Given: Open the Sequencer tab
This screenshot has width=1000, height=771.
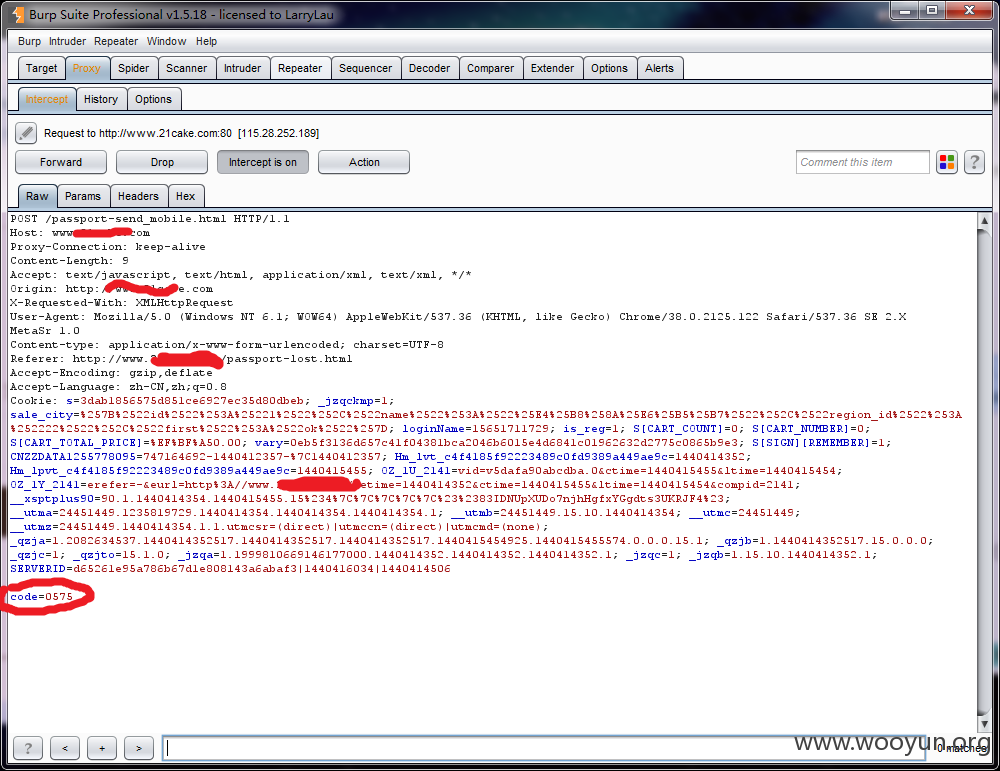Looking at the screenshot, I should pos(365,68).
